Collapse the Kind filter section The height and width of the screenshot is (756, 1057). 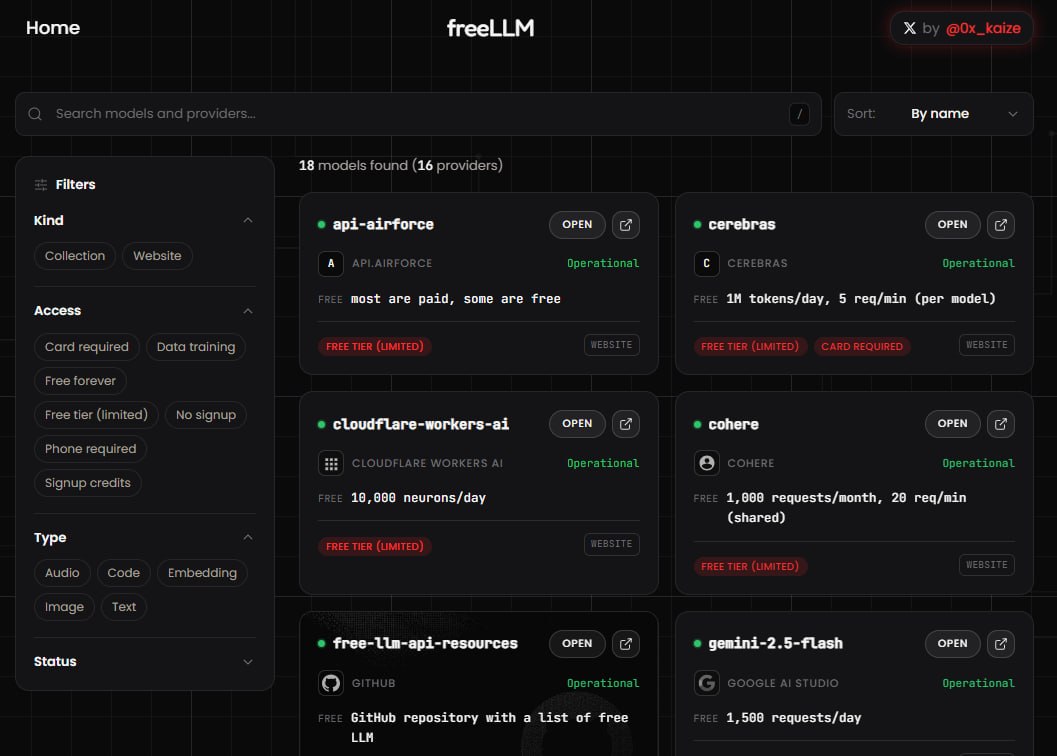[248, 221]
